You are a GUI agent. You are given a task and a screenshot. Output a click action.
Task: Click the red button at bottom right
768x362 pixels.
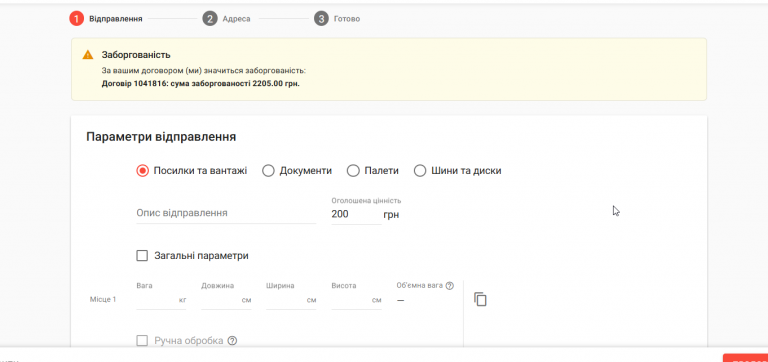[745, 358]
